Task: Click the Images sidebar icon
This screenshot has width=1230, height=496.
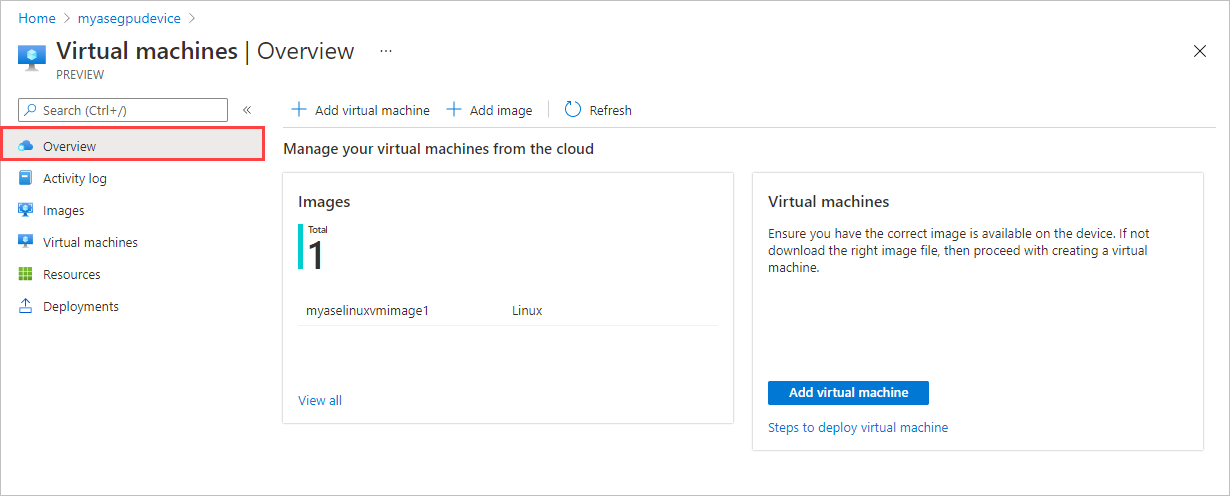Action: tap(26, 210)
